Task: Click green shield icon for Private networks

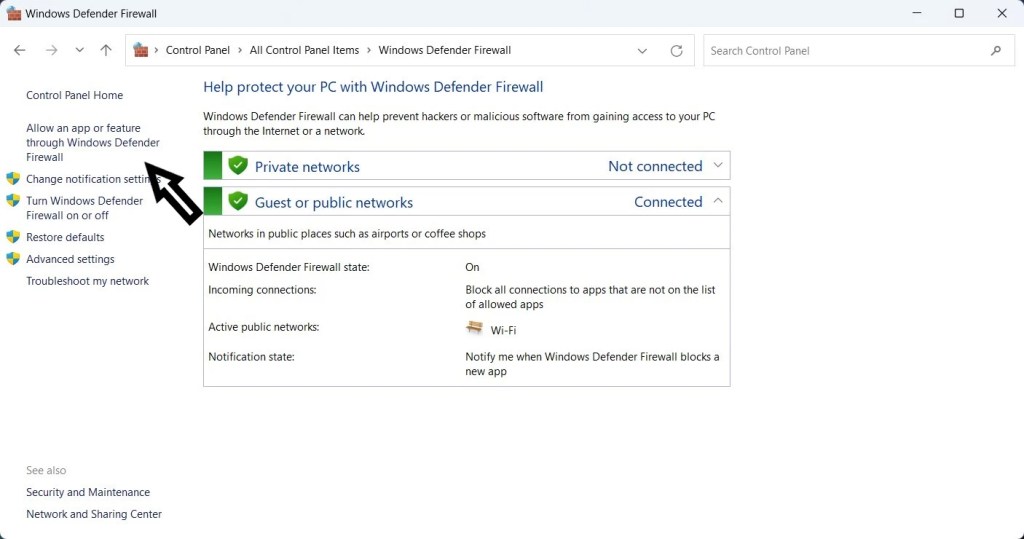Action: pos(238,165)
